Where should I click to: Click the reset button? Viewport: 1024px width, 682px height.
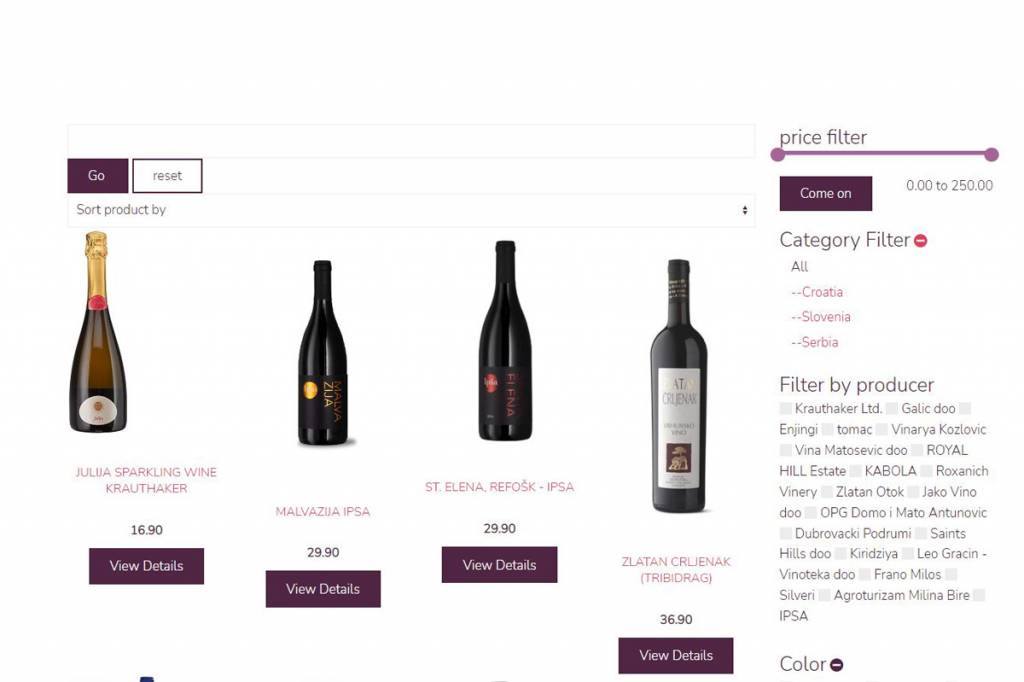click(x=167, y=176)
